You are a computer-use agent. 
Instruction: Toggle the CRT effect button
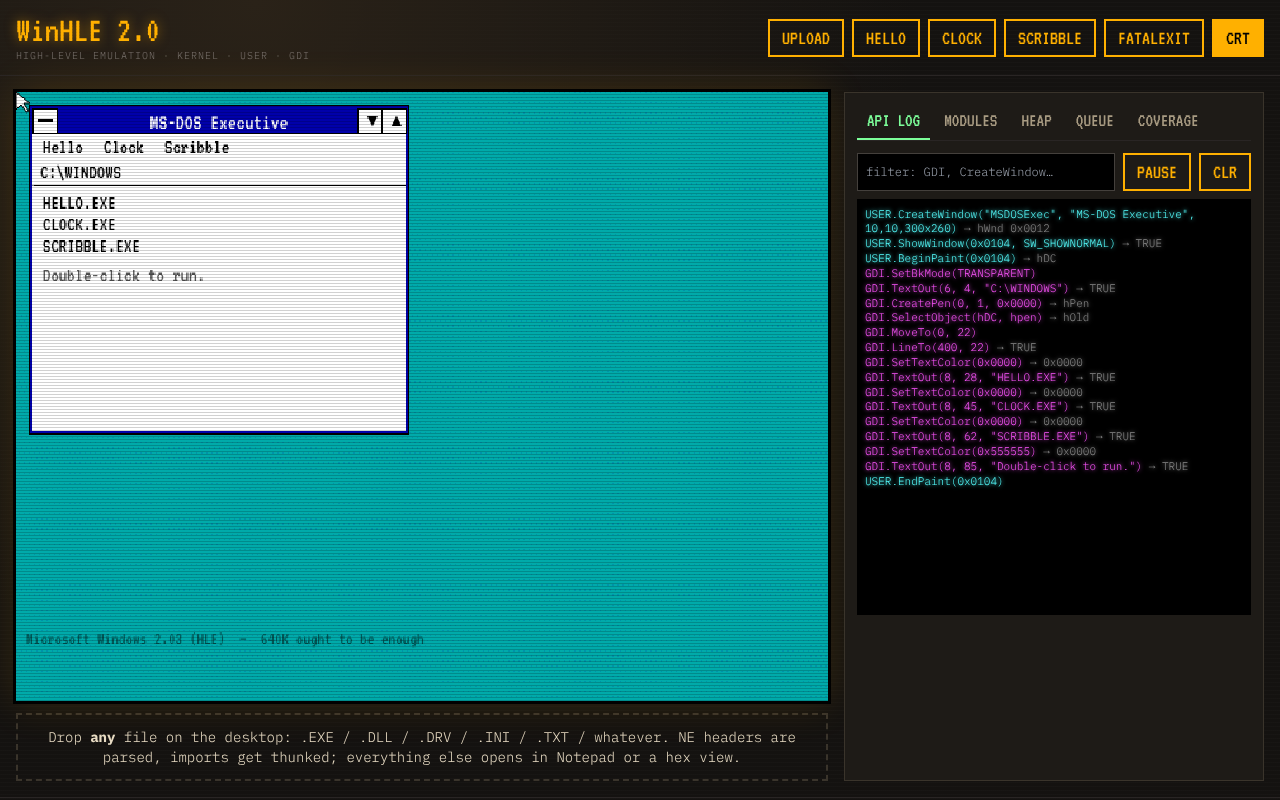pyautogui.click(x=1238, y=38)
